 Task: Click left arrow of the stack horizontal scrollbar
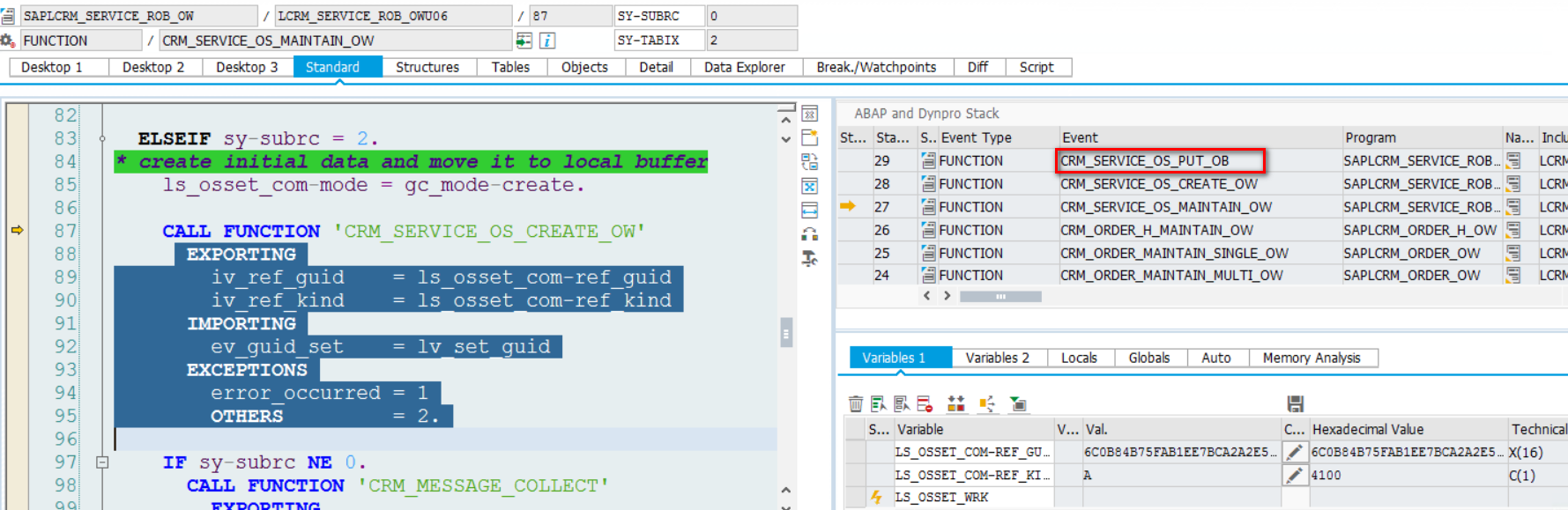tap(926, 296)
